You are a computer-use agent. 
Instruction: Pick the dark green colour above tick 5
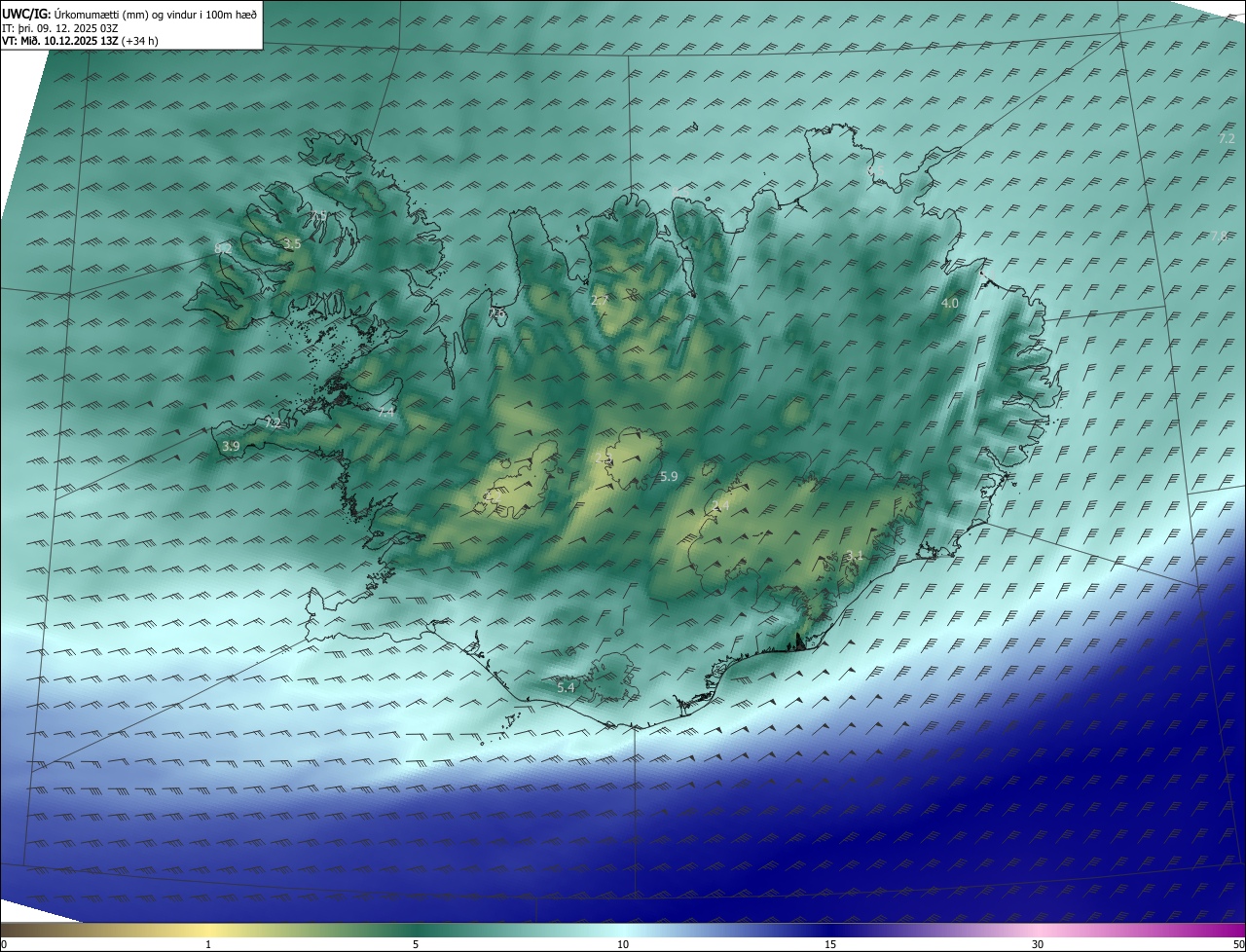[416, 931]
